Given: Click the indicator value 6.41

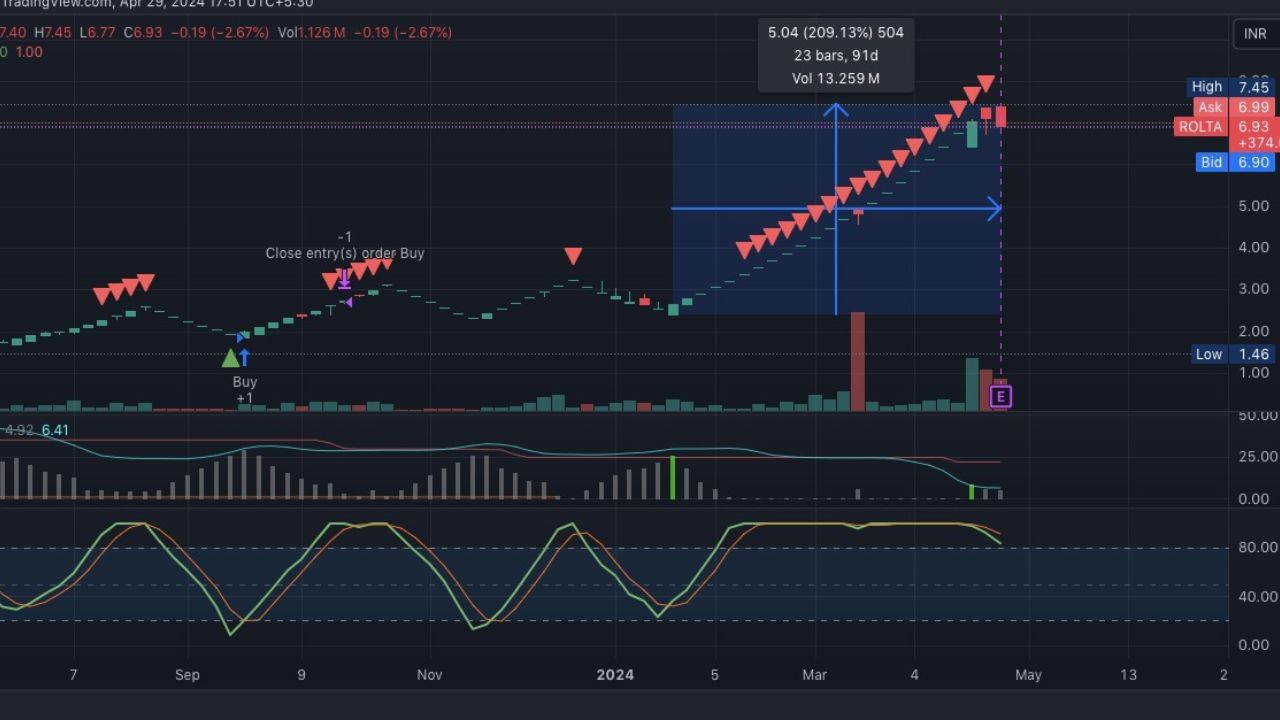Looking at the screenshot, I should (x=55, y=430).
